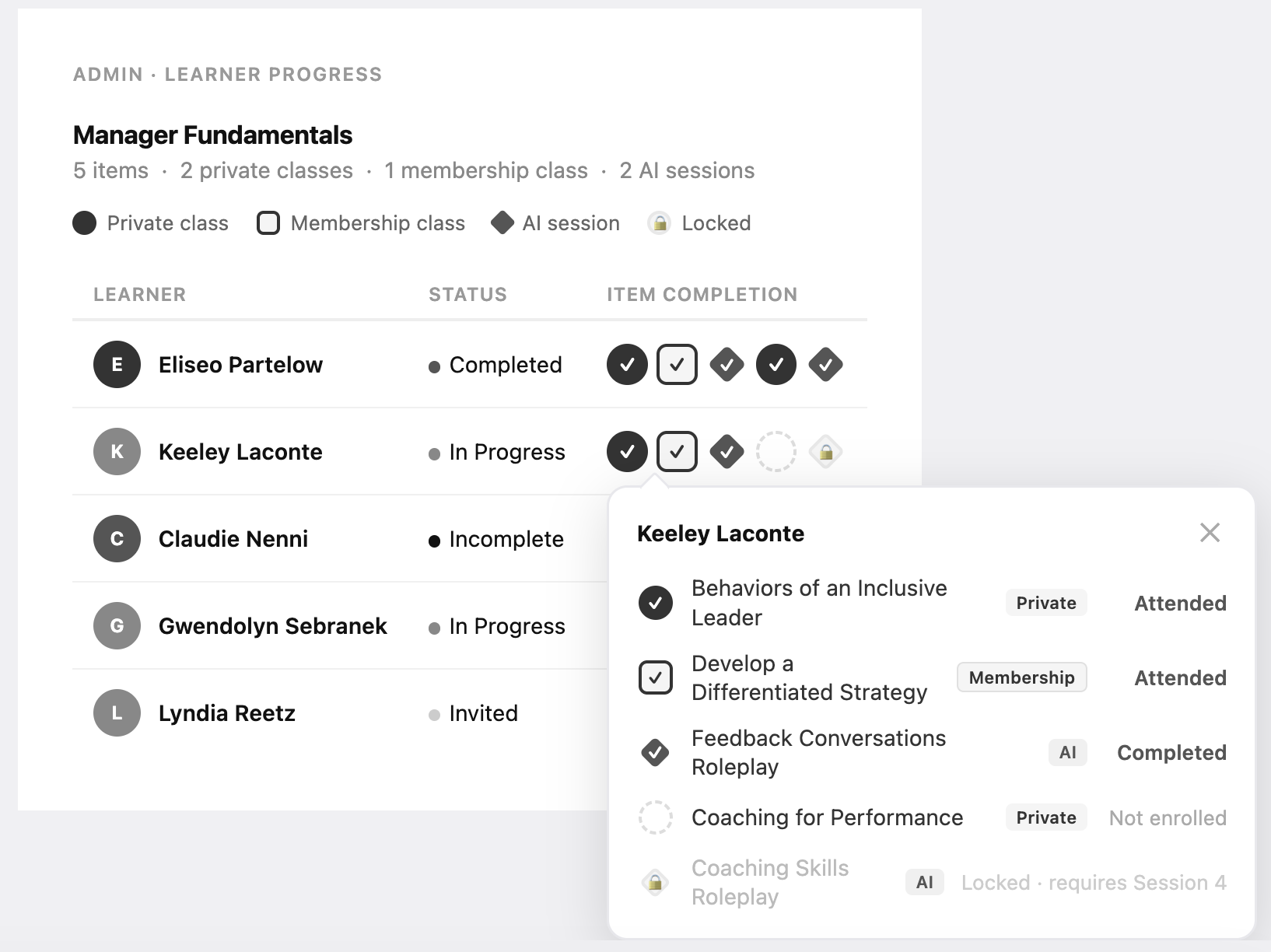Click the '1 membership class' summary text
This screenshot has height=952, width=1271.
click(486, 170)
